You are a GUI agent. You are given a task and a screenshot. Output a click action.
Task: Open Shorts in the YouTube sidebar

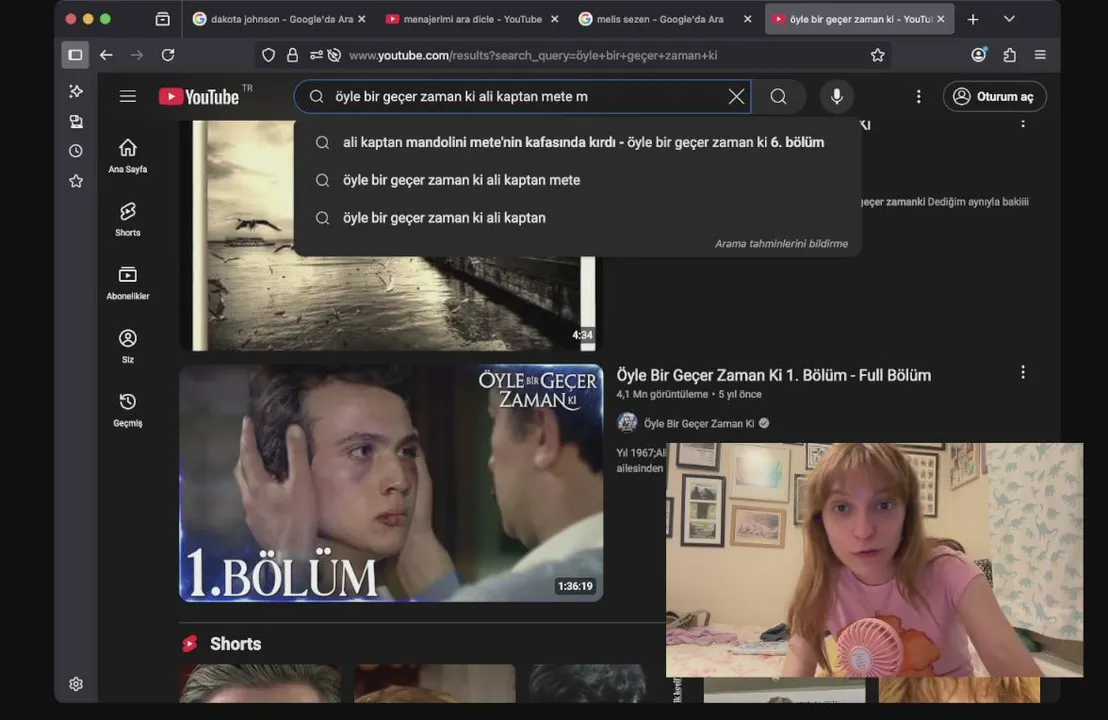click(x=128, y=219)
